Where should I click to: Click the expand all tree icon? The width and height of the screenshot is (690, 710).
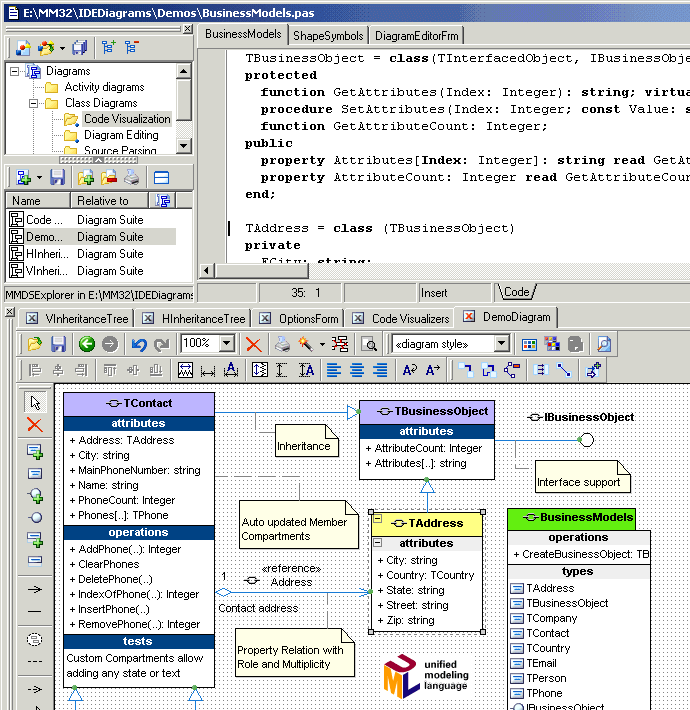(108, 47)
